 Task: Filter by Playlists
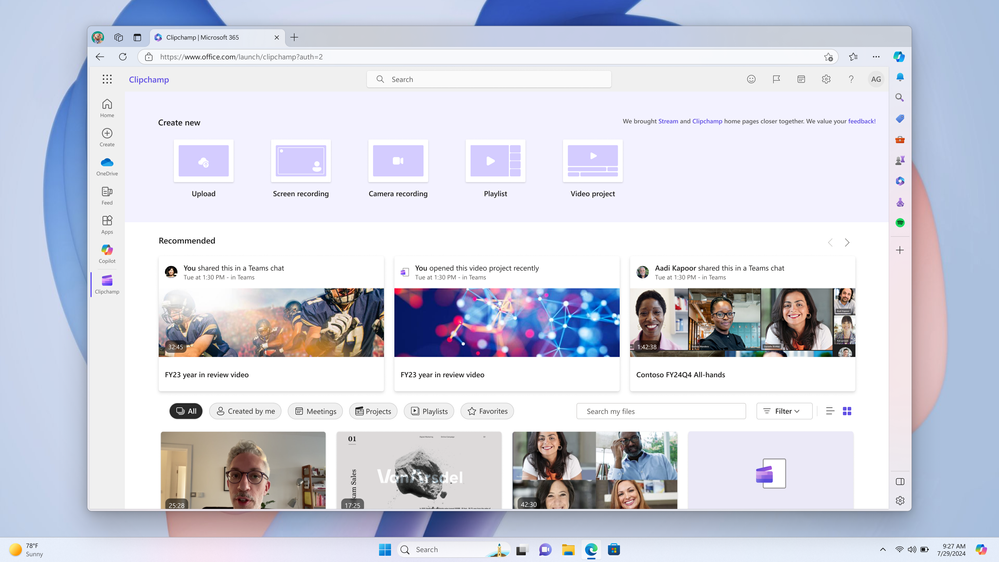429,411
